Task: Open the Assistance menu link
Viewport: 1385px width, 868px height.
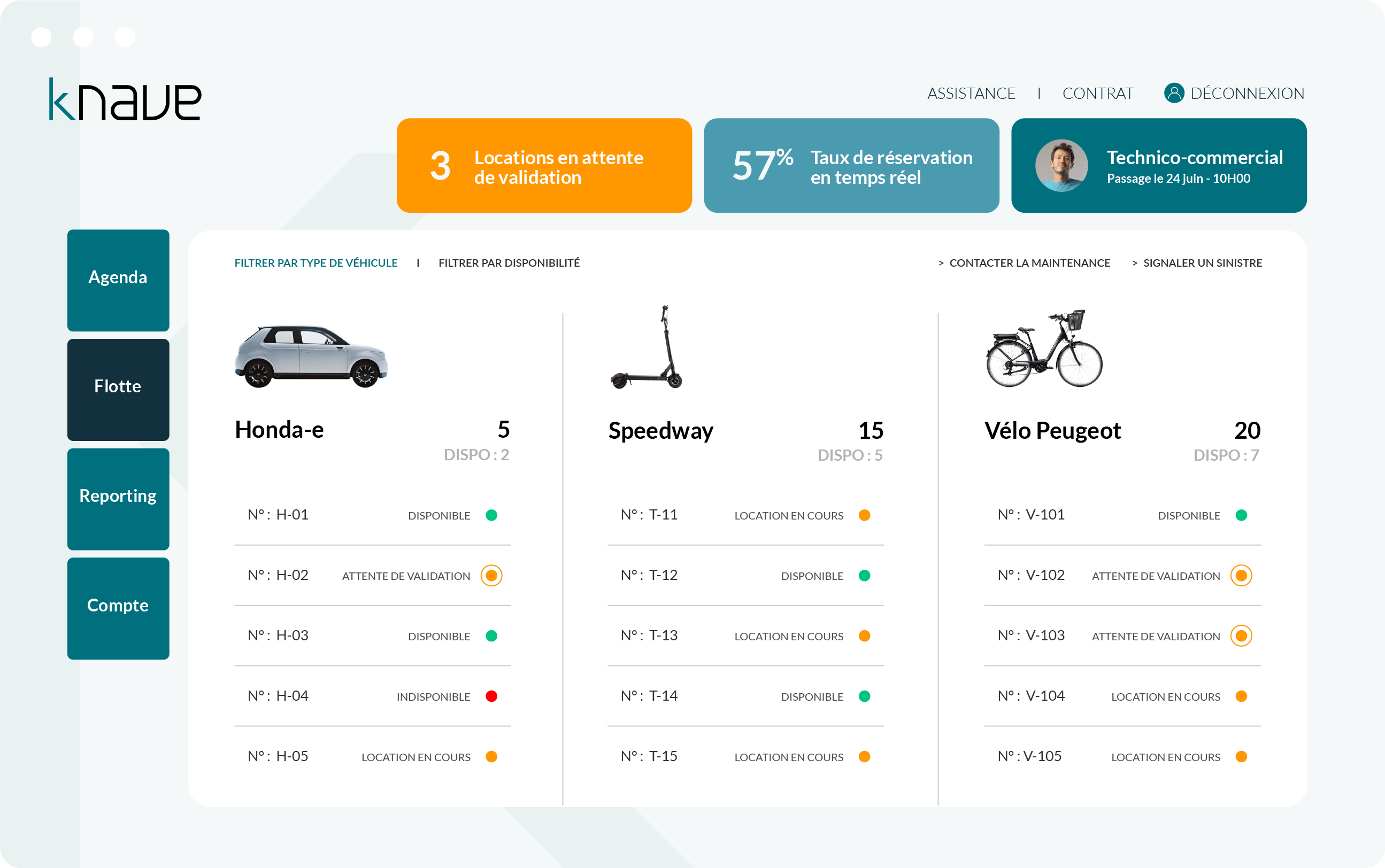Action: (x=971, y=93)
